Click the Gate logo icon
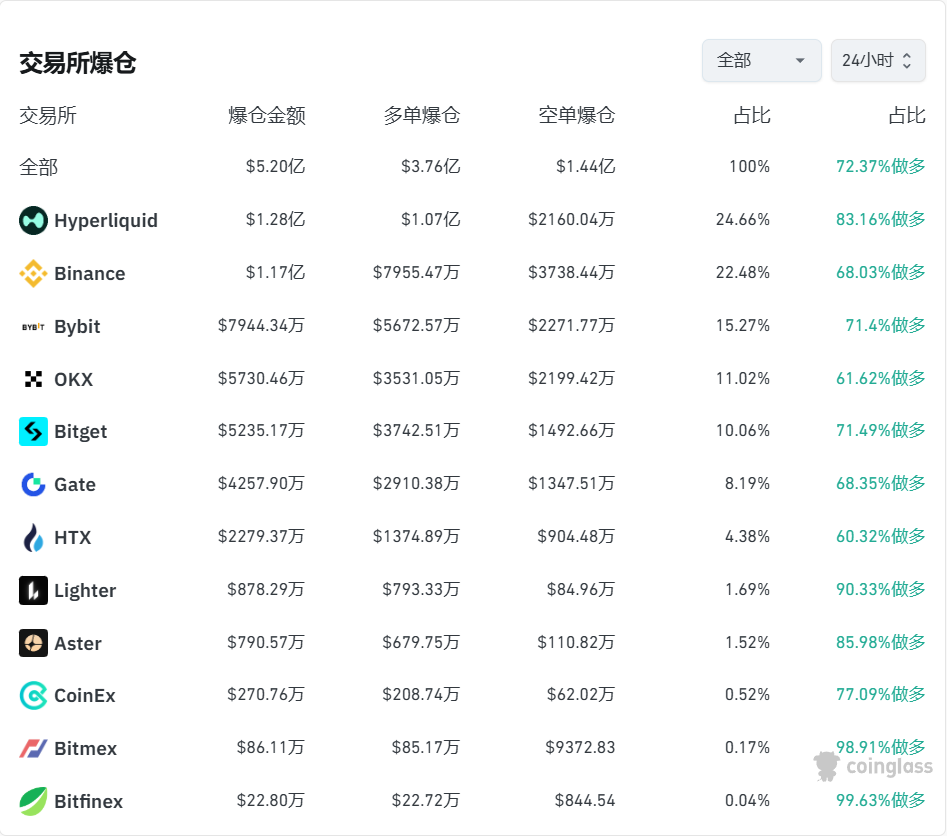Image resolution: width=947 pixels, height=836 pixels. click(33, 484)
